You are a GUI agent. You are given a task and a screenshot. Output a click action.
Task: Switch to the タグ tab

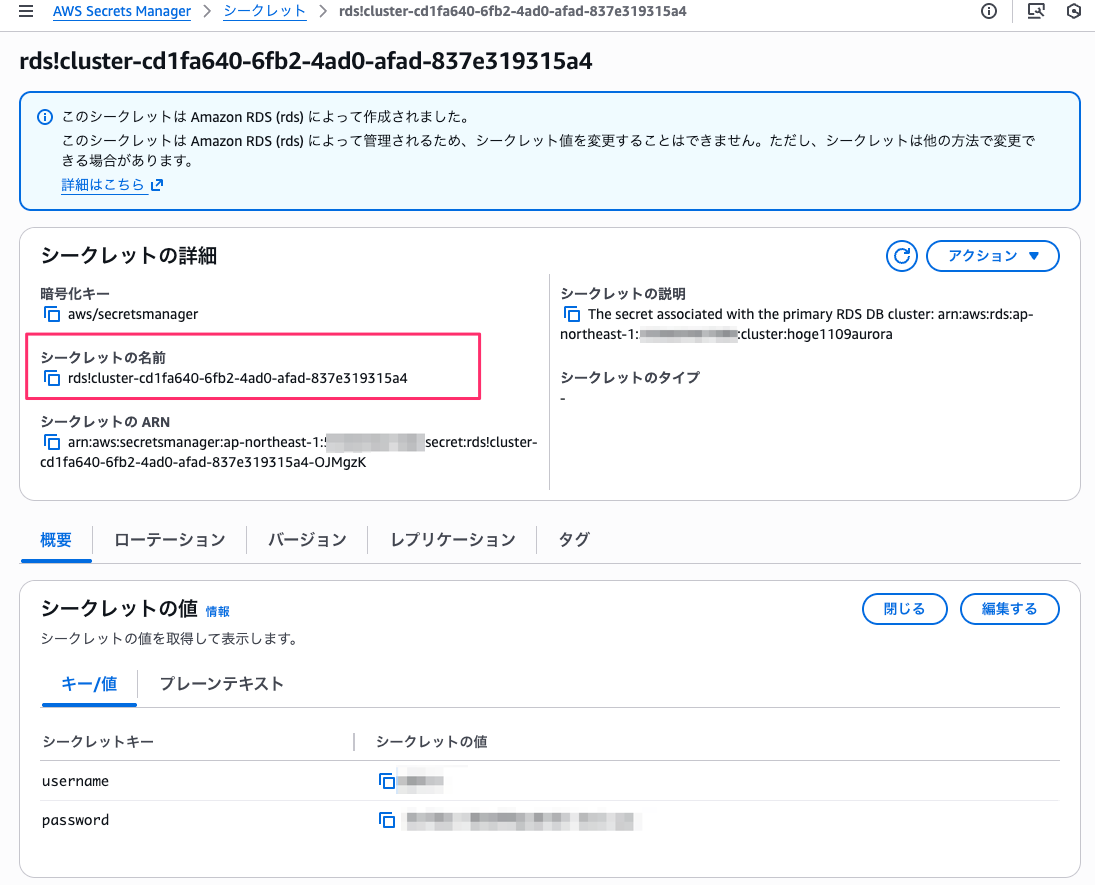(x=573, y=538)
